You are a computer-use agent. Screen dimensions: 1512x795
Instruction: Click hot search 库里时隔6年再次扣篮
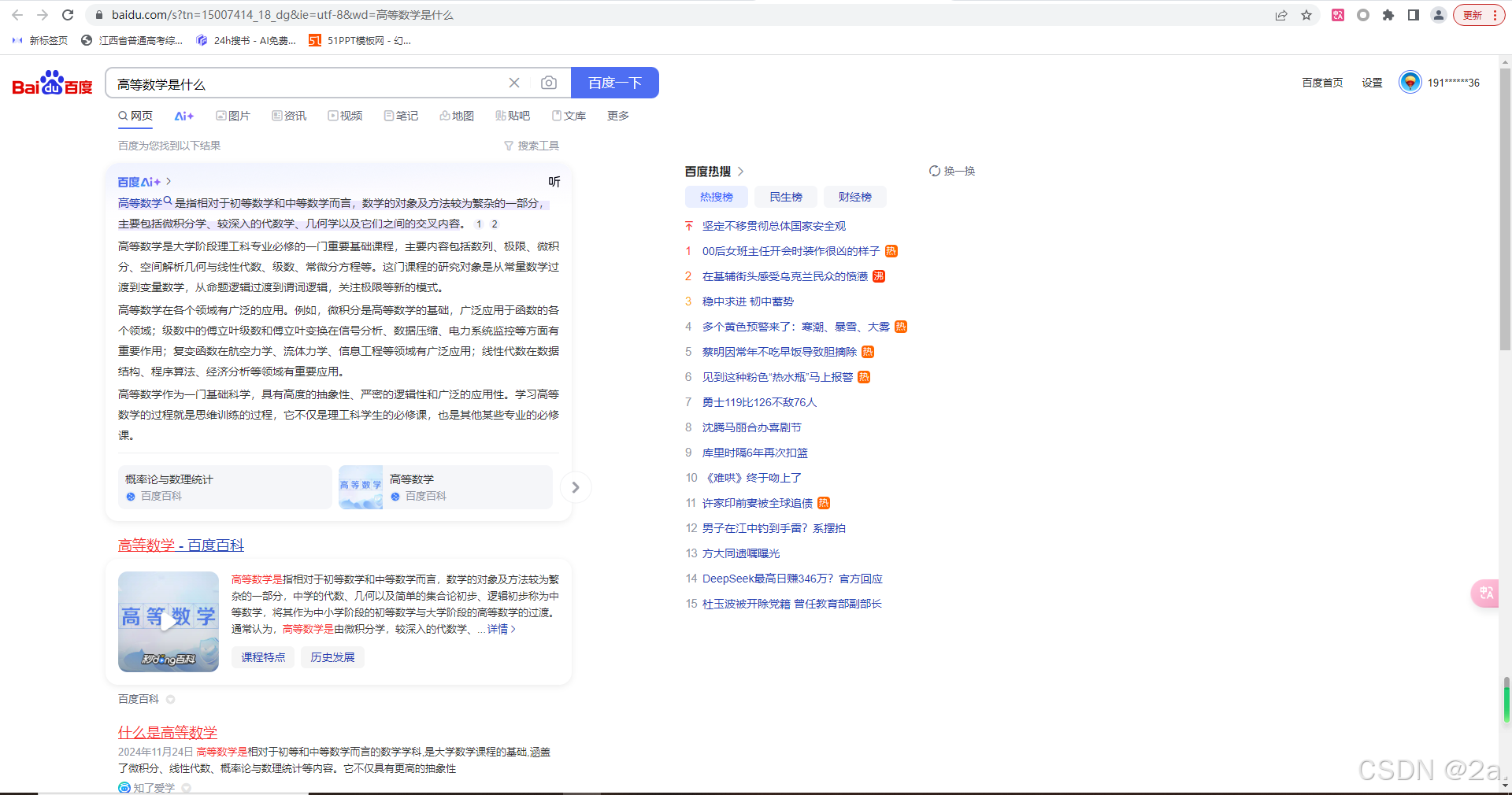pos(755,453)
